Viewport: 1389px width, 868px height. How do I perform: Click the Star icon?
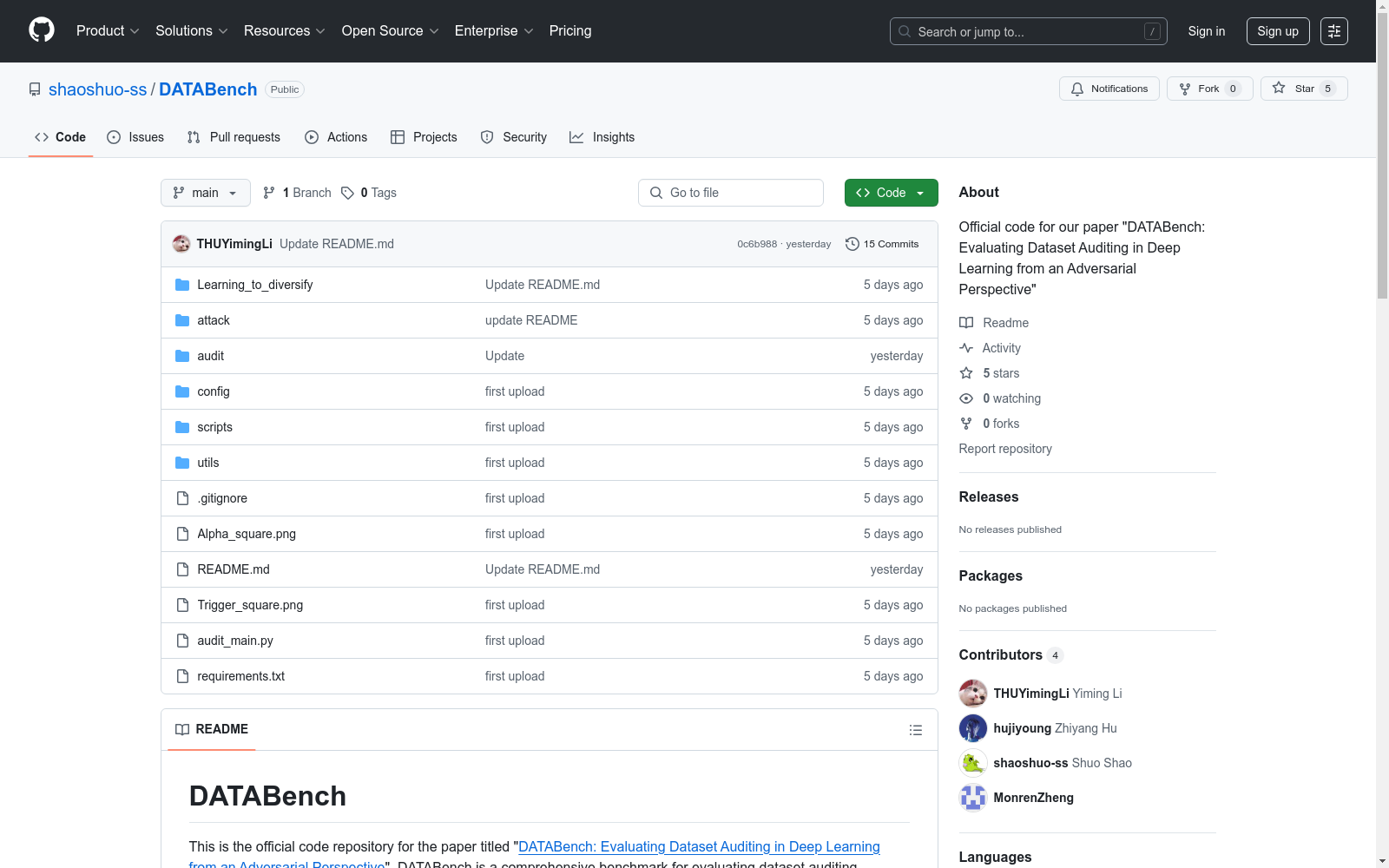pos(1279,88)
